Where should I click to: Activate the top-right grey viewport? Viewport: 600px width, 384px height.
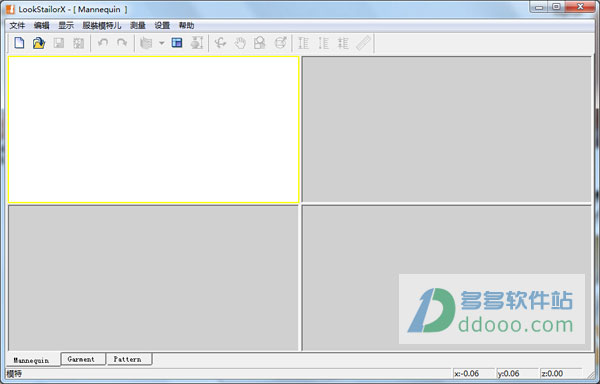tap(447, 129)
